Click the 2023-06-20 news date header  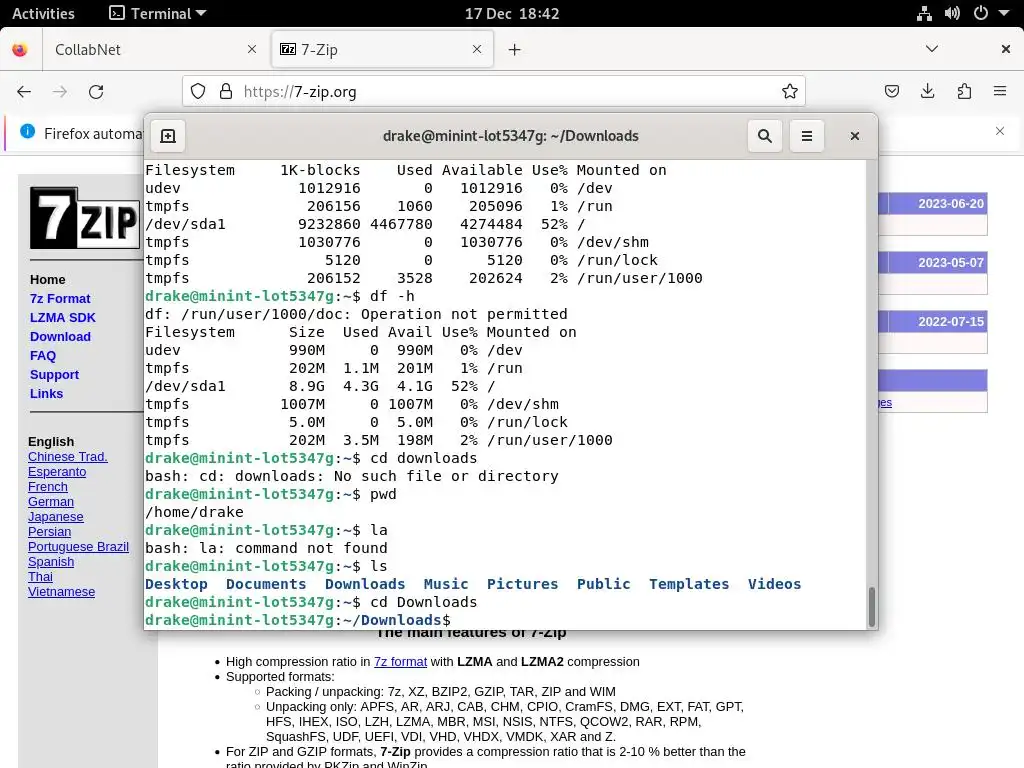tap(951, 204)
